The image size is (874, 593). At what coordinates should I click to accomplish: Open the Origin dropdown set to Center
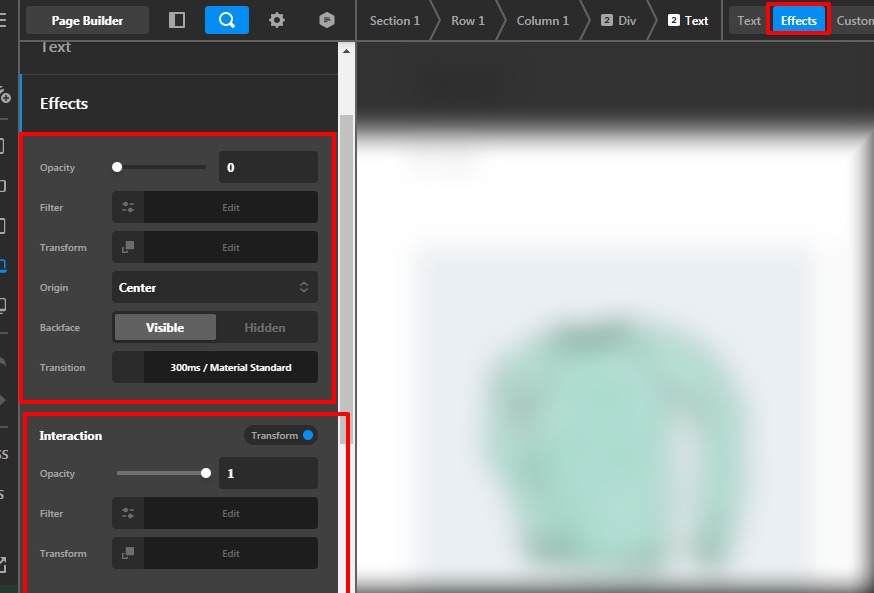coord(215,287)
